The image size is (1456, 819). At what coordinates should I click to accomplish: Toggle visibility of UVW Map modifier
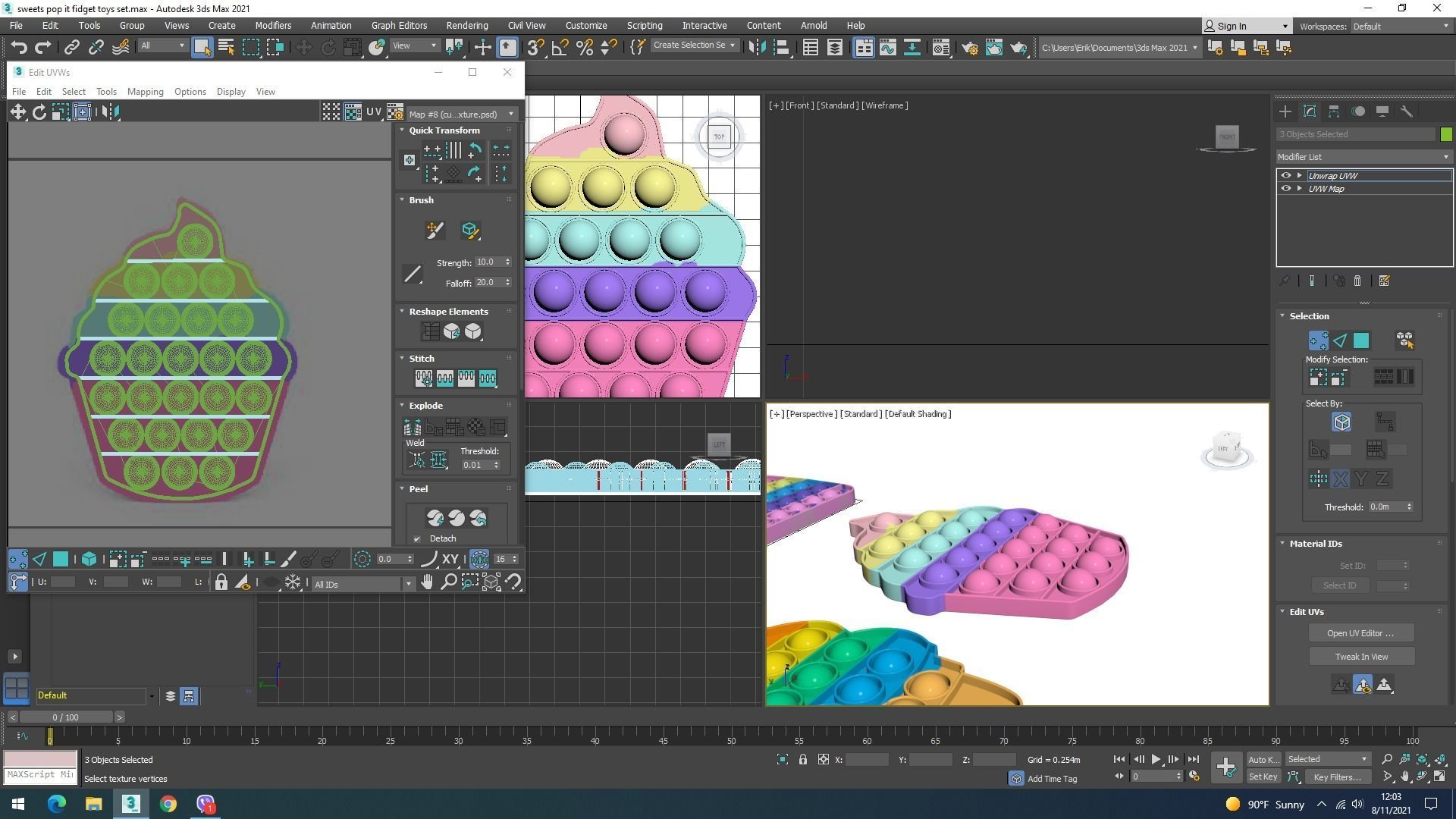click(x=1285, y=189)
